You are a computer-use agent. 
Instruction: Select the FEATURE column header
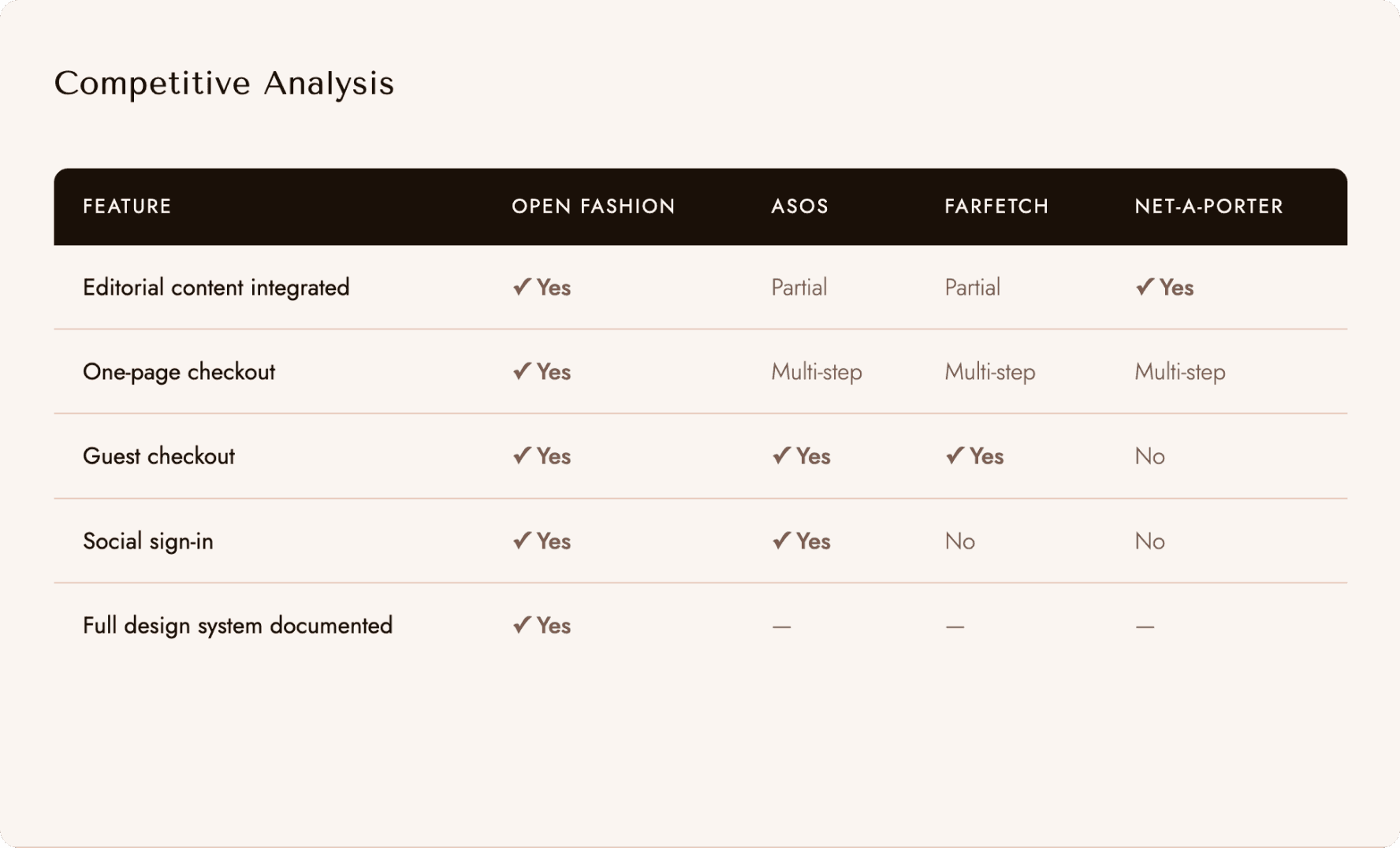point(127,206)
